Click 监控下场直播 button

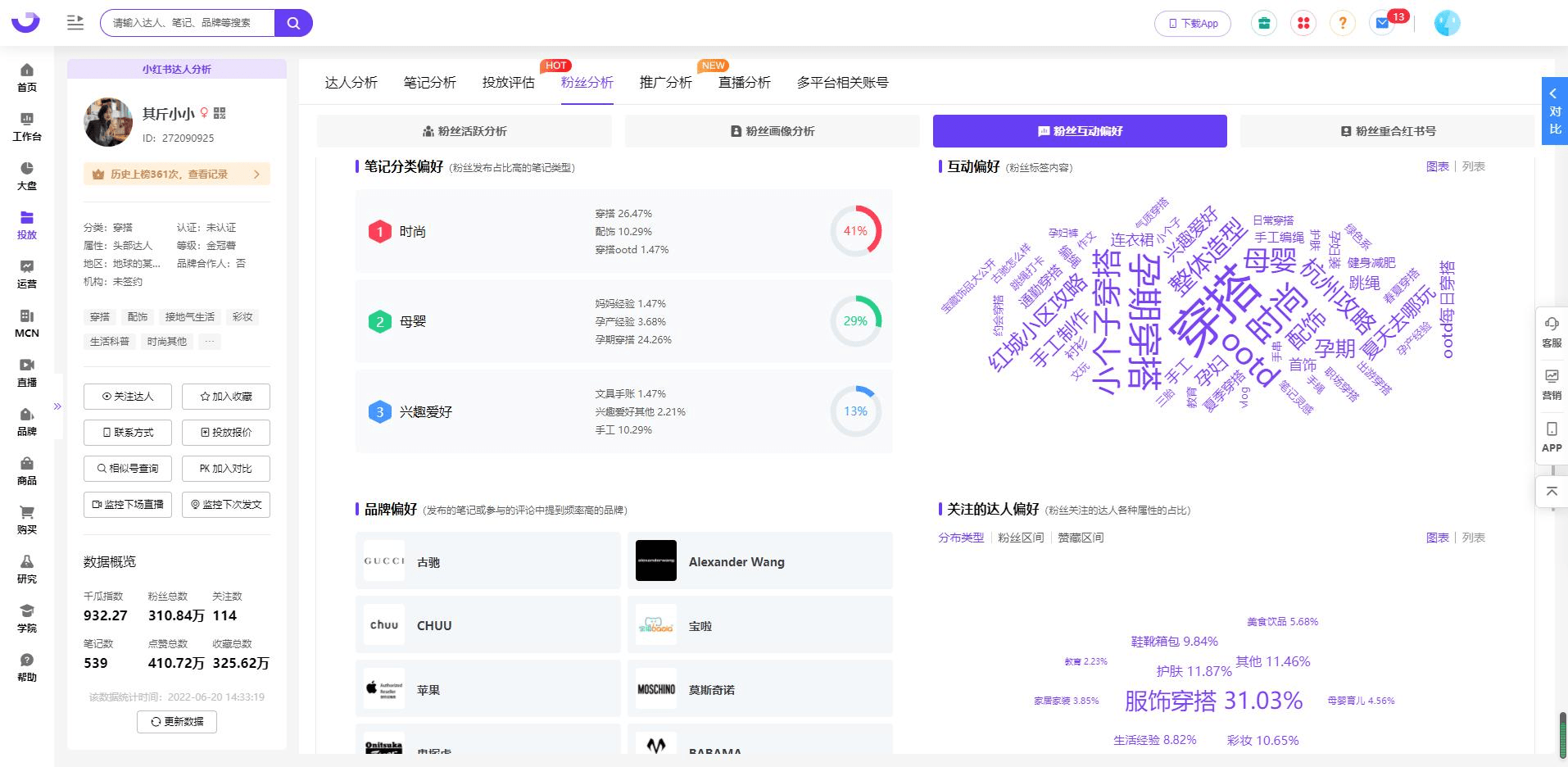(x=128, y=505)
